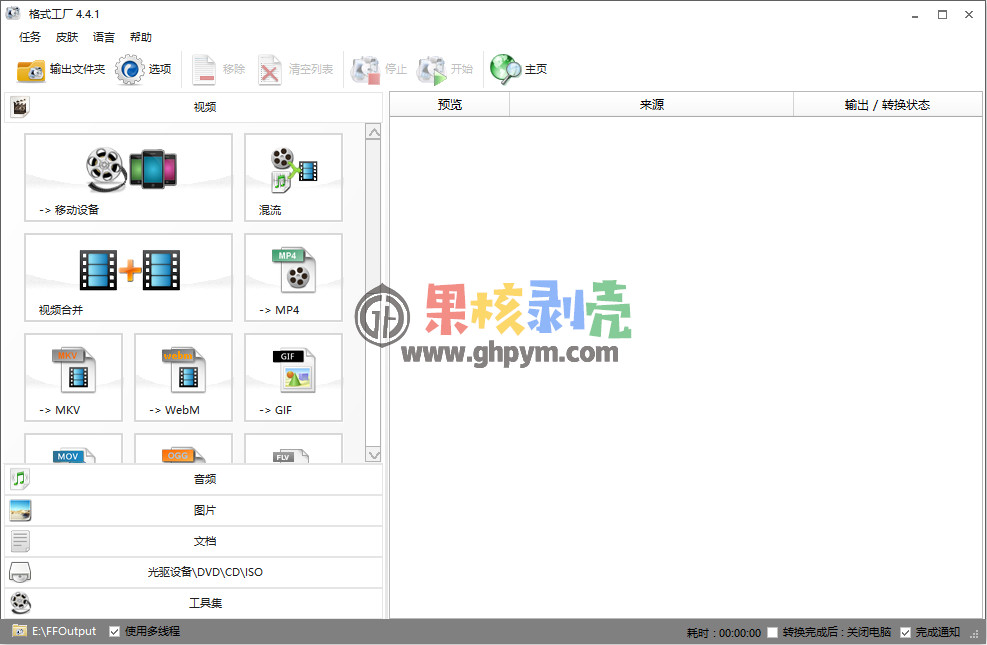Open the 语言 language menu
Screen dimensions: 987x645
(104, 37)
